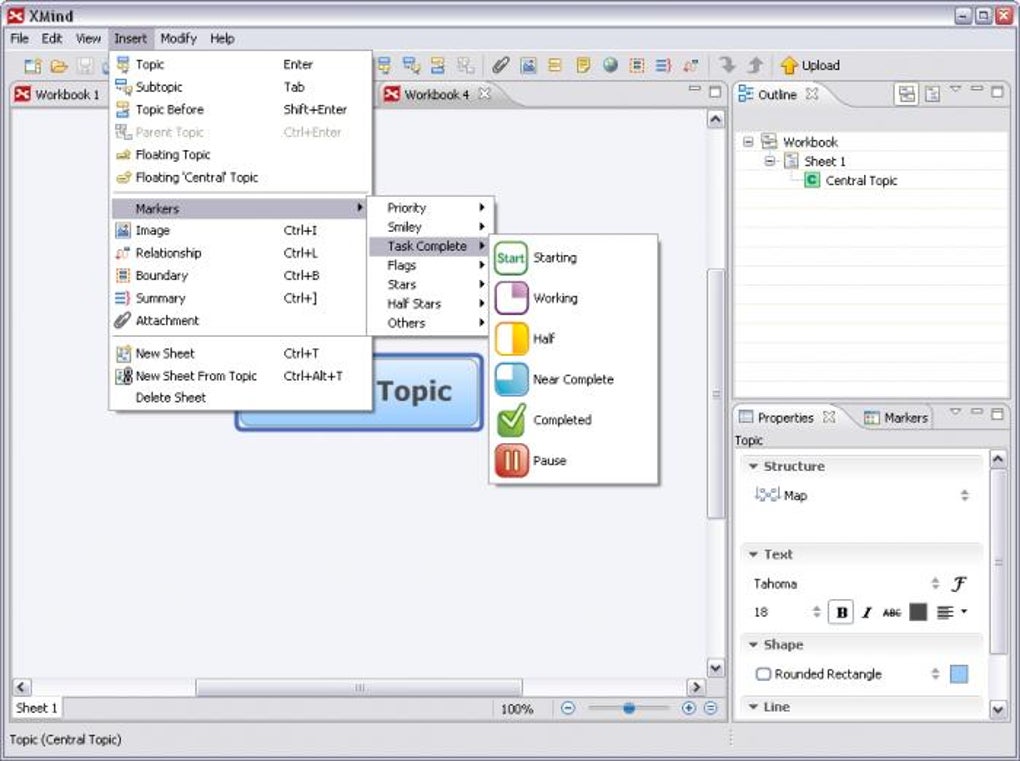
Task: Toggle strikethrough ABC formatting
Action: click(x=891, y=613)
